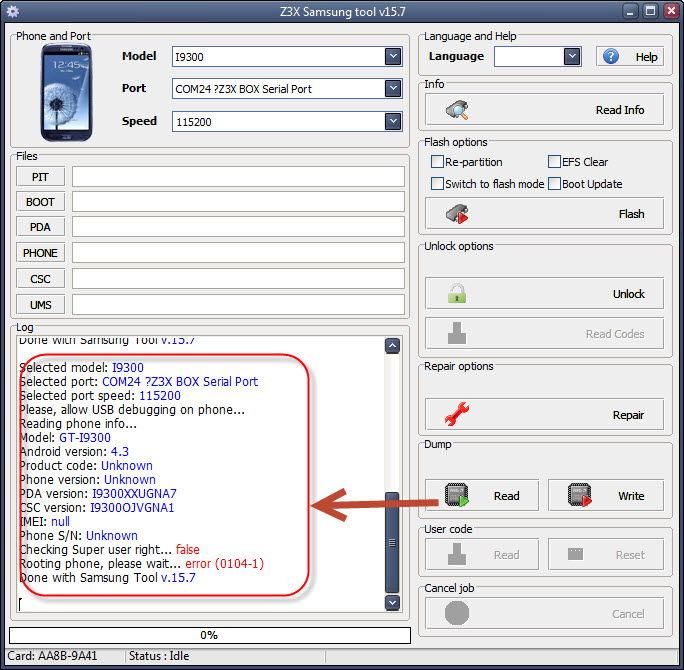Screen dimensions: 684x670
Task: Click the BOOT file path field
Action: click(x=238, y=202)
